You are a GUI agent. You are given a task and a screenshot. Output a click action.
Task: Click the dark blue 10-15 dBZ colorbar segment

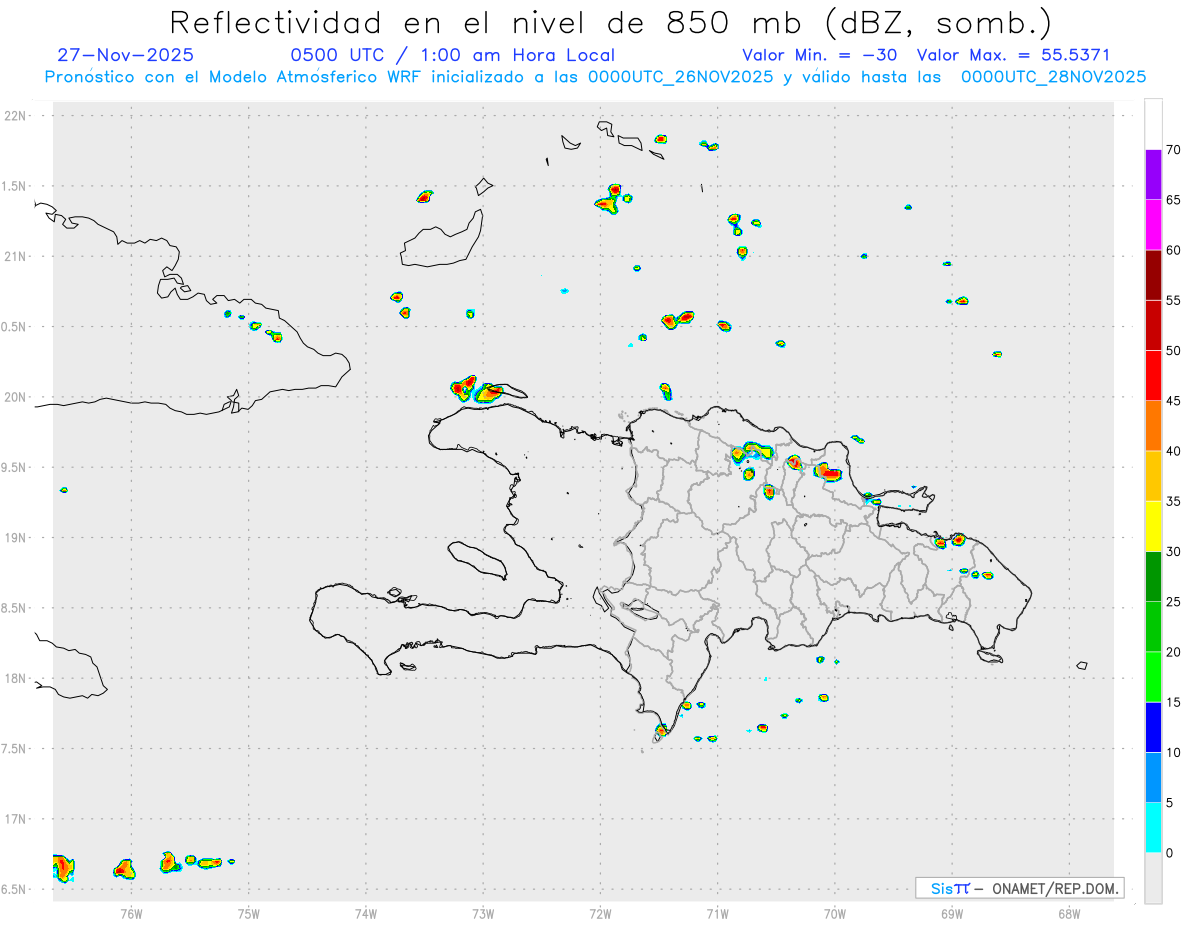coord(1153,728)
